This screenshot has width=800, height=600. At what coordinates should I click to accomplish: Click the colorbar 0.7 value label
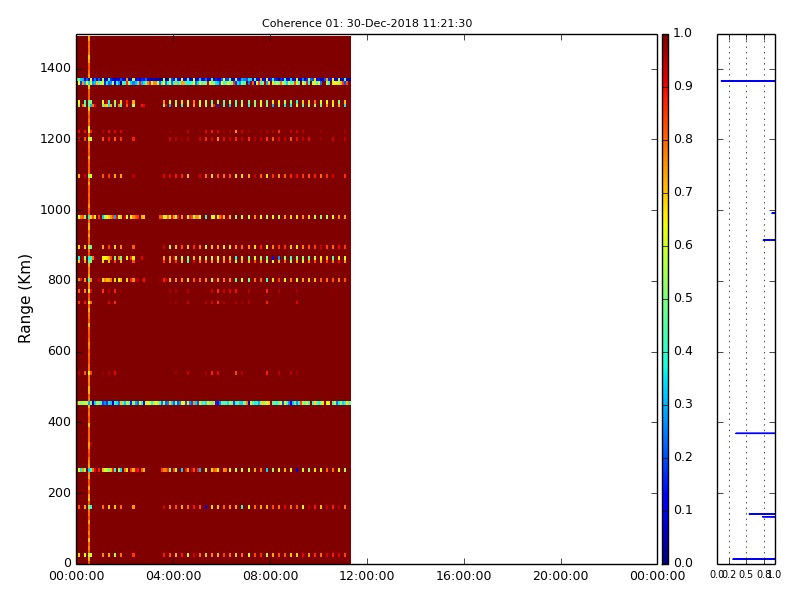point(683,192)
